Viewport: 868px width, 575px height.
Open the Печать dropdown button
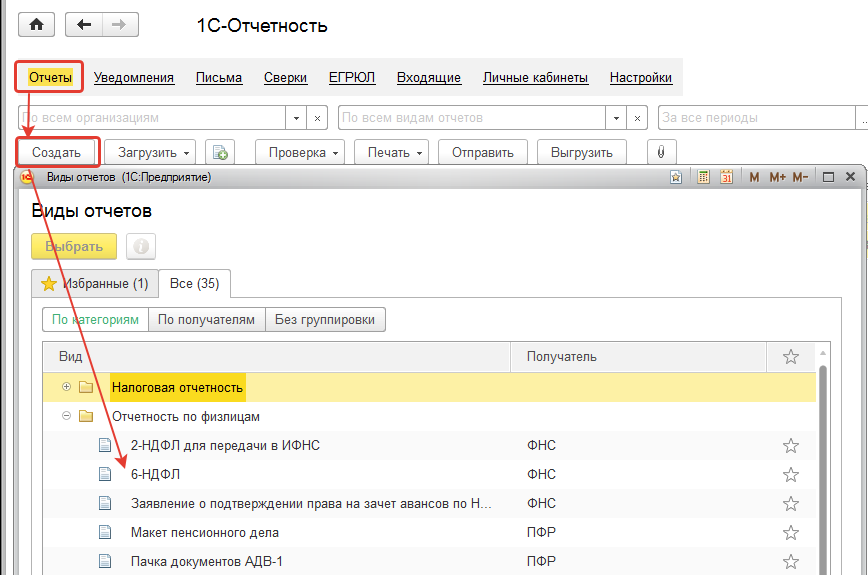(x=391, y=152)
